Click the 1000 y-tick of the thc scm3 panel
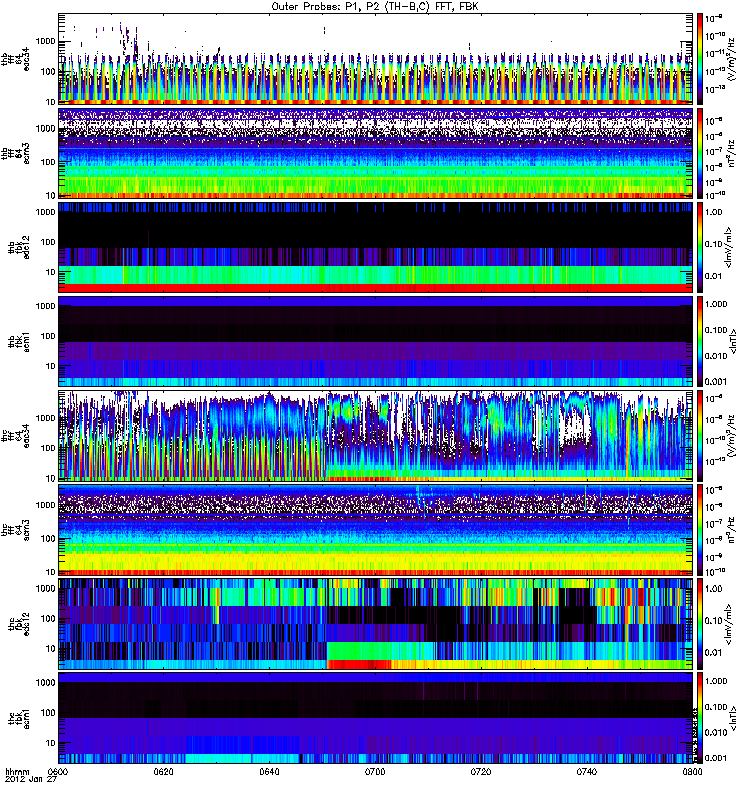Image resolution: width=750 pixels, height=800 pixels. pos(46,505)
